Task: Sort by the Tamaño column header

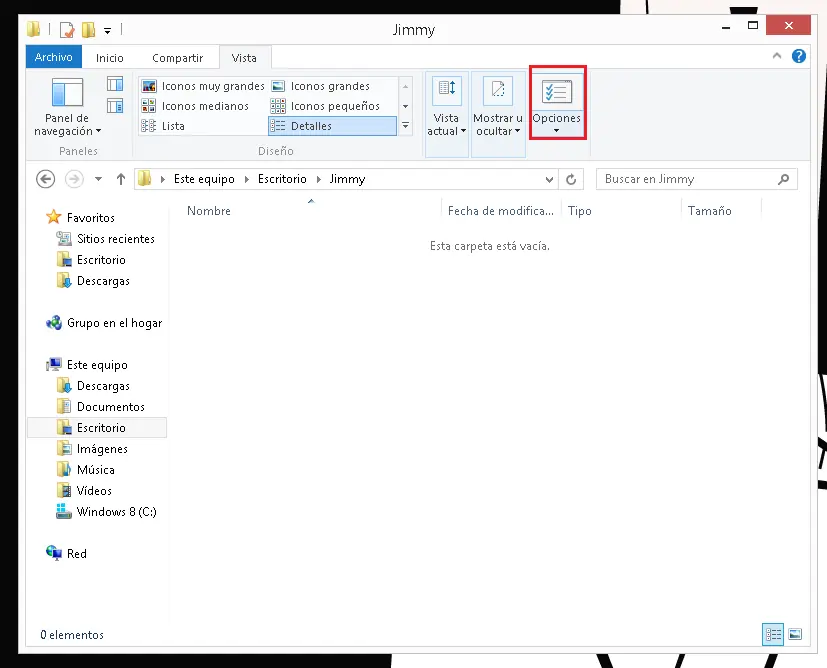Action: (x=721, y=211)
